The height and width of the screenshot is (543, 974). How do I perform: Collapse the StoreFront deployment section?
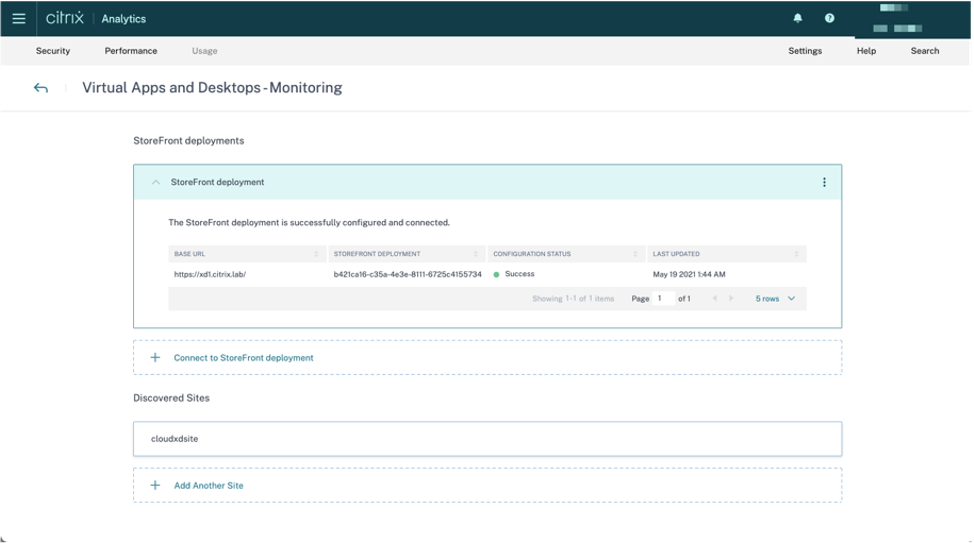155,182
